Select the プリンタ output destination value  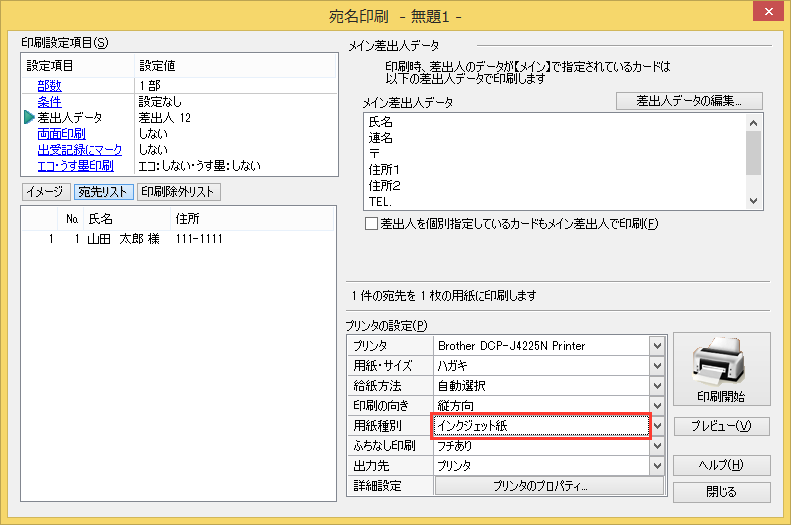(541, 465)
